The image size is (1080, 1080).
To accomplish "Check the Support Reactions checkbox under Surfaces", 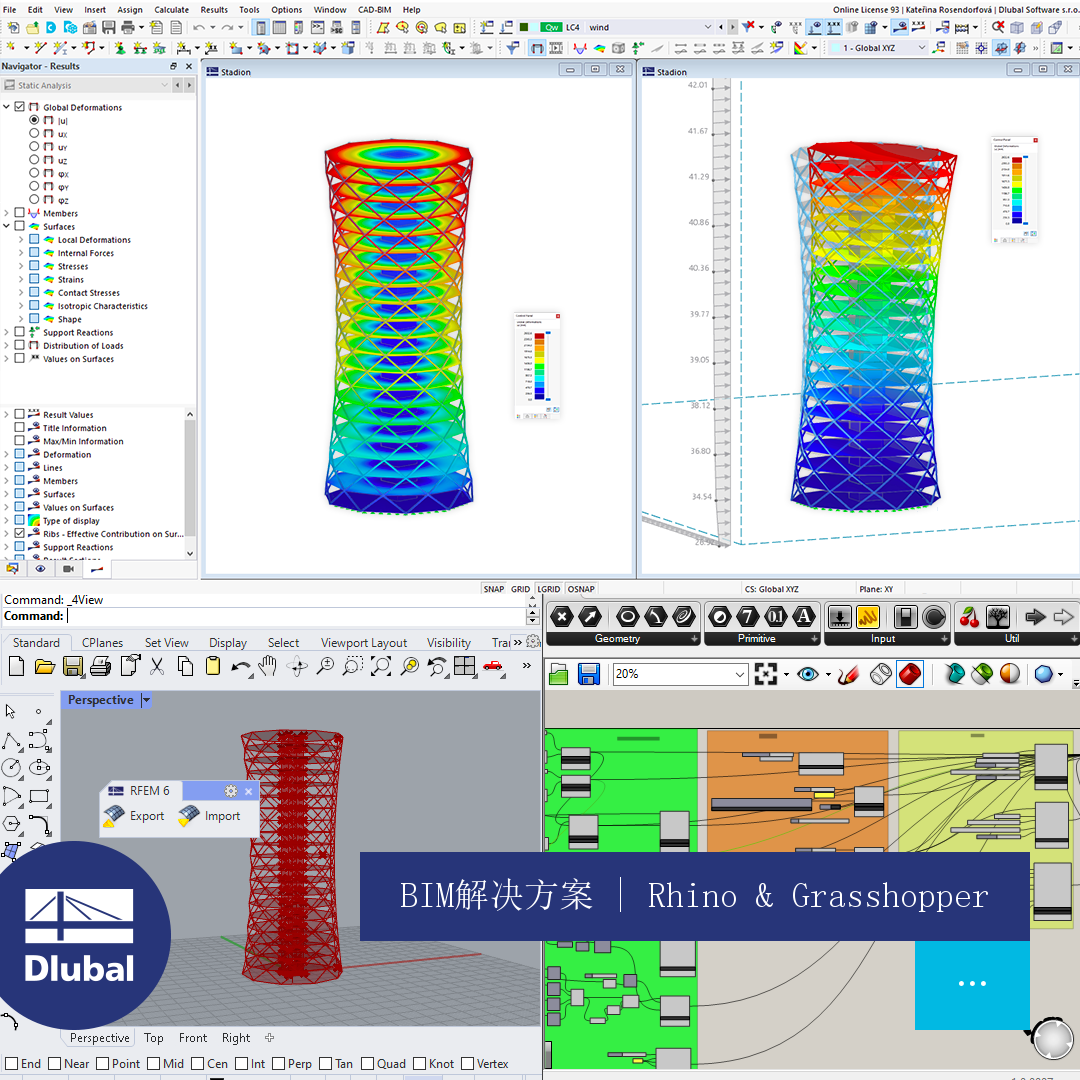I will tap(19, 332).
